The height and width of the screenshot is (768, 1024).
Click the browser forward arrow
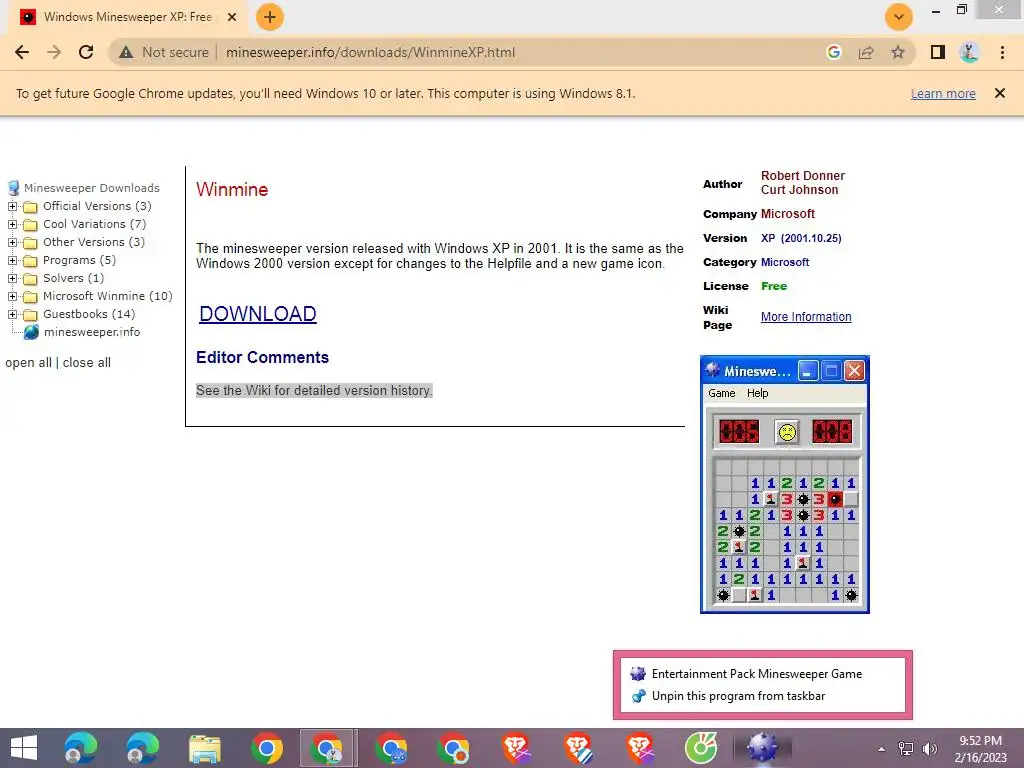coord(54,52)
